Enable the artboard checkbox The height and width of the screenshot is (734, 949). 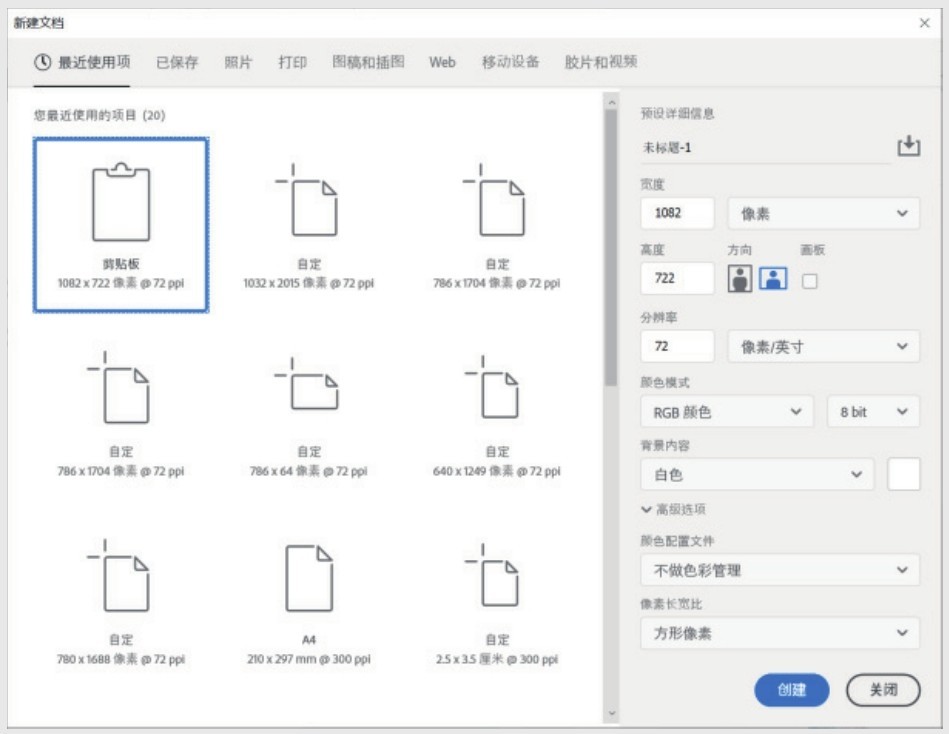coord(809,281)
